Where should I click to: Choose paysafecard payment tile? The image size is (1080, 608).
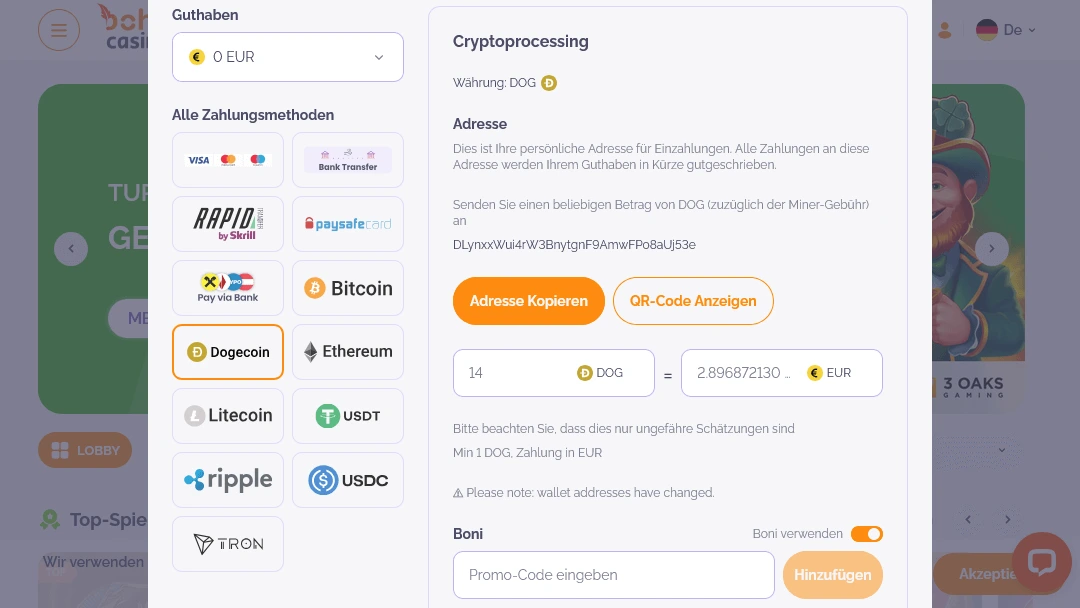(x=348, y=224)
